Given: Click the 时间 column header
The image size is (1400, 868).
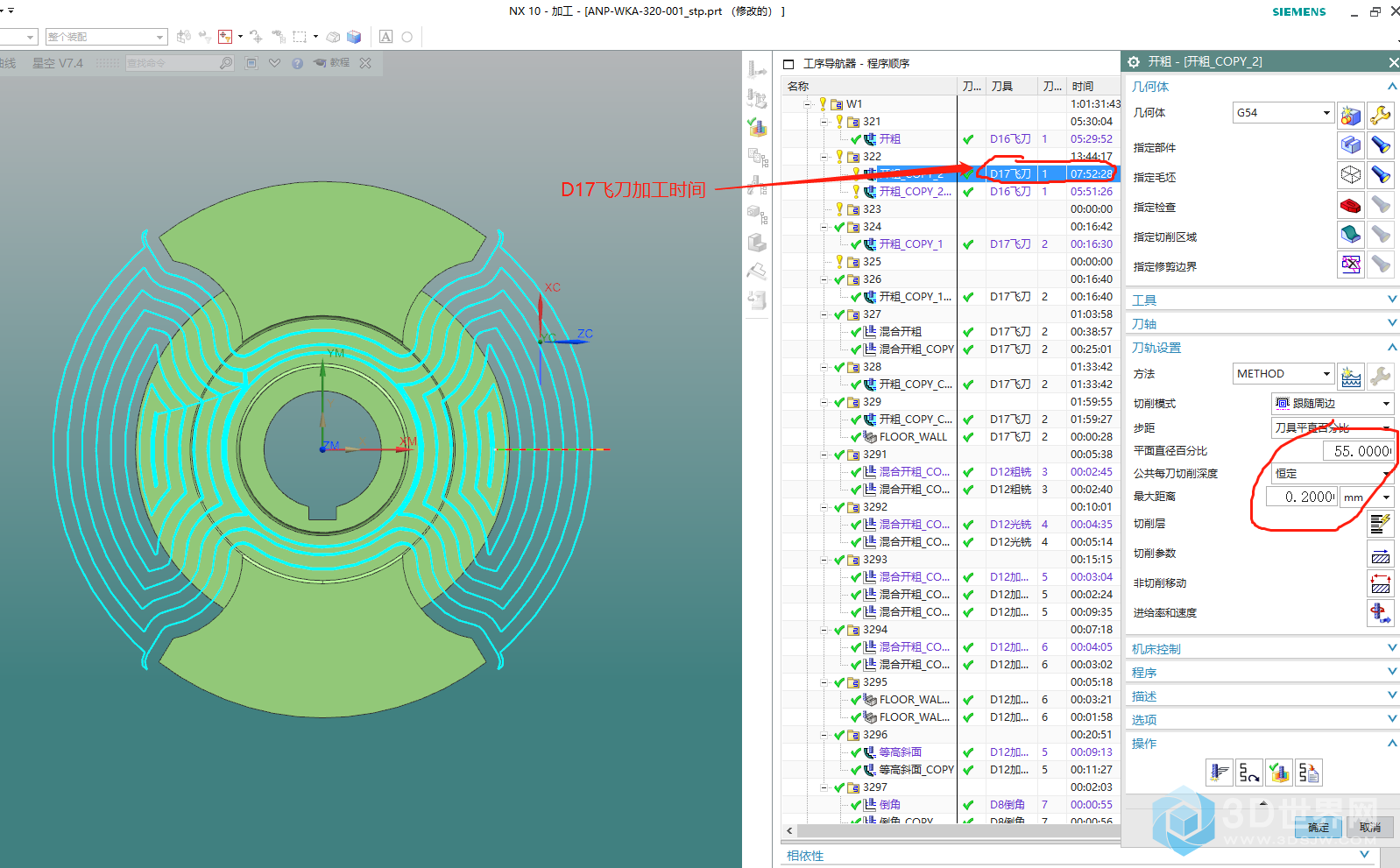Looking at the screenshot, I should tap(1093, 86).
